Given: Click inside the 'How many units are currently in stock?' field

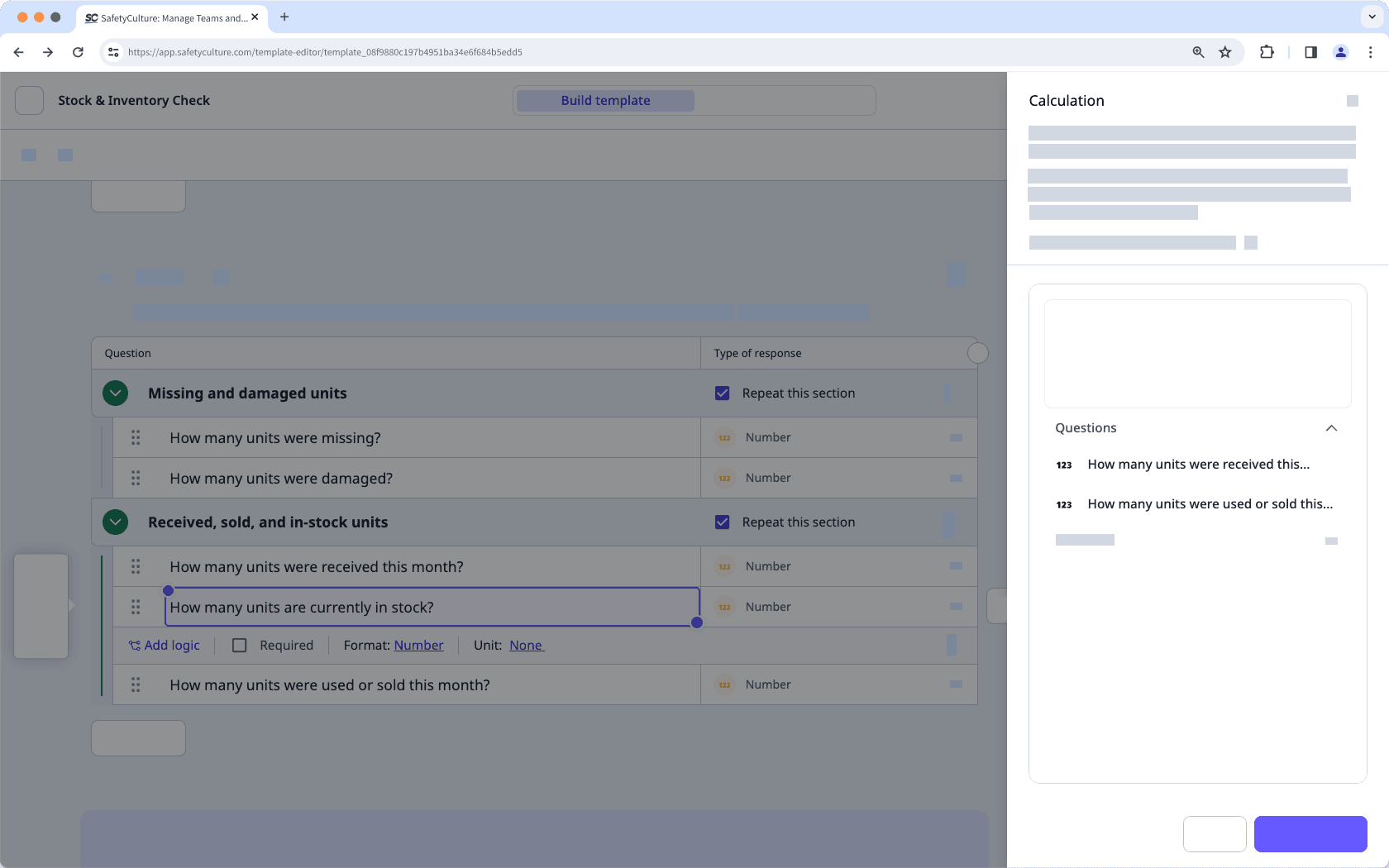Looking at the screenshot, I should click(431, 607).
